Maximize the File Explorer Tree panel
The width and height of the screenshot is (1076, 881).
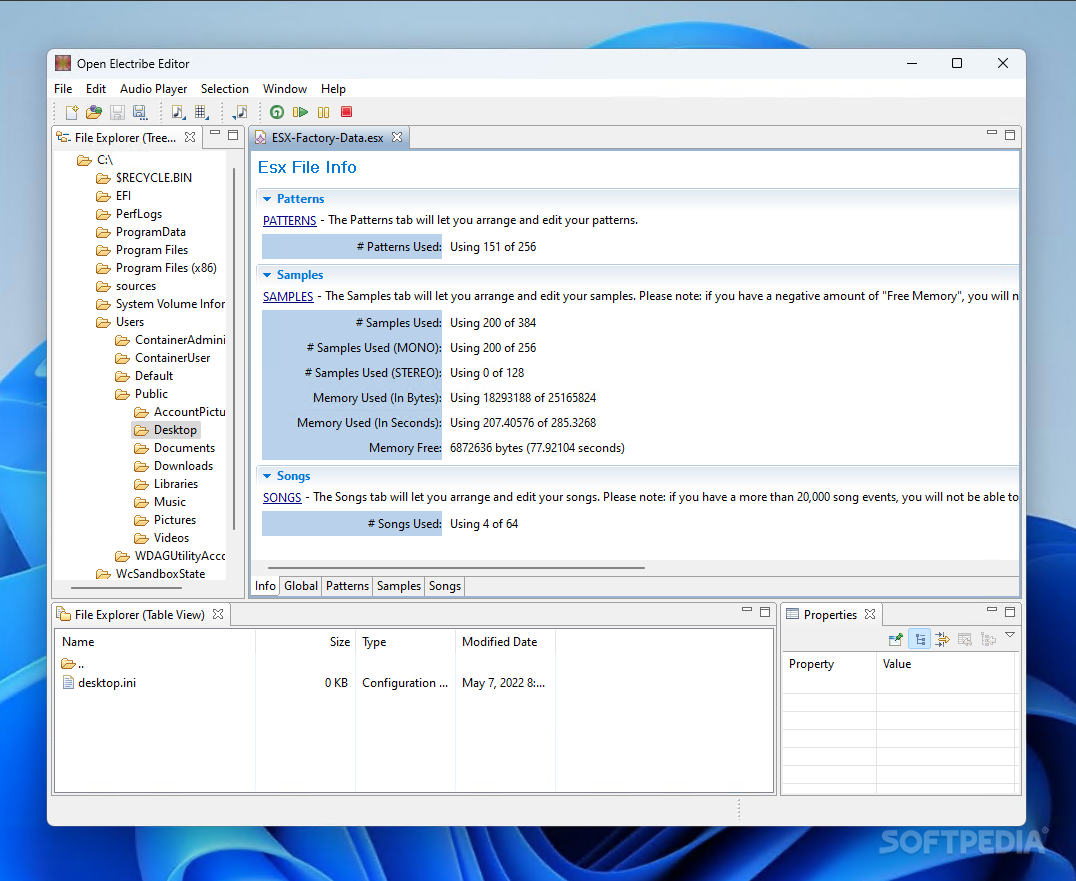pos(233,135)
